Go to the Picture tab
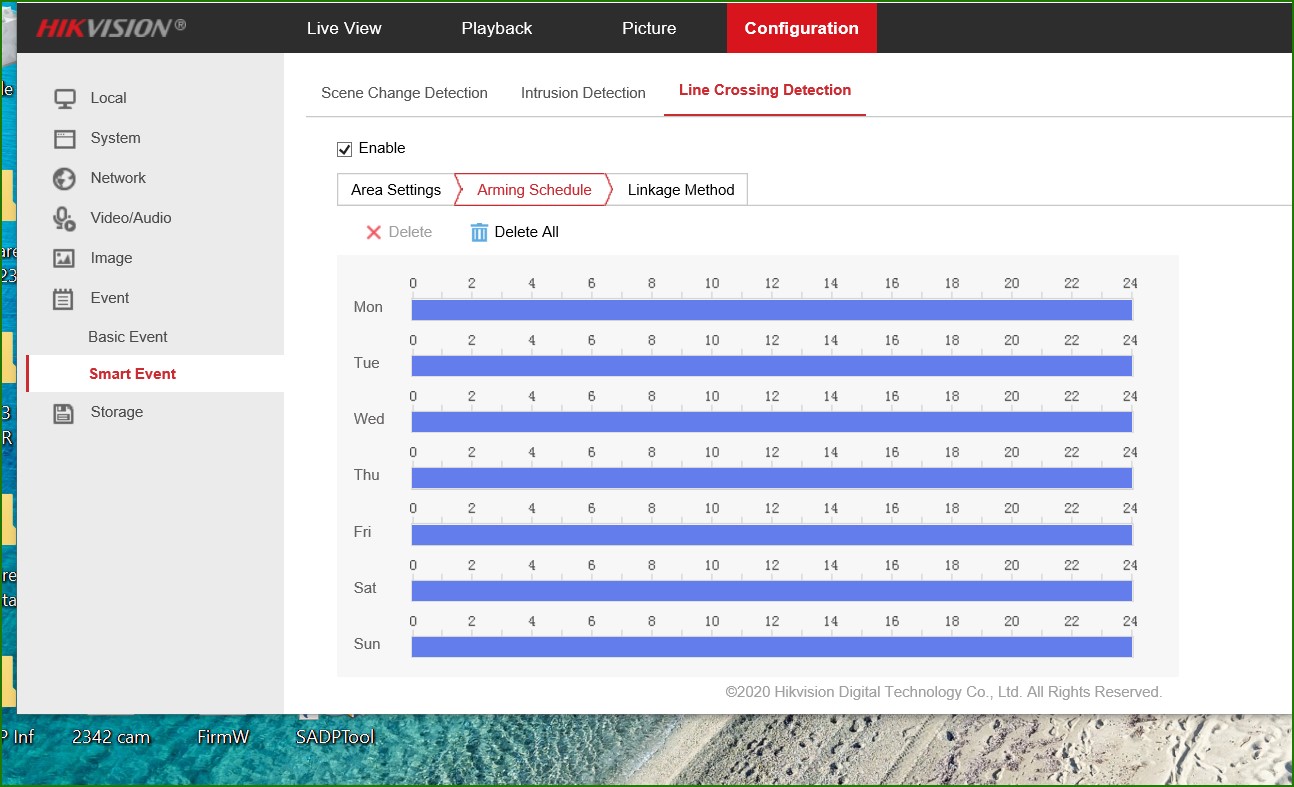1294x787 pixels. pos(649,28)
